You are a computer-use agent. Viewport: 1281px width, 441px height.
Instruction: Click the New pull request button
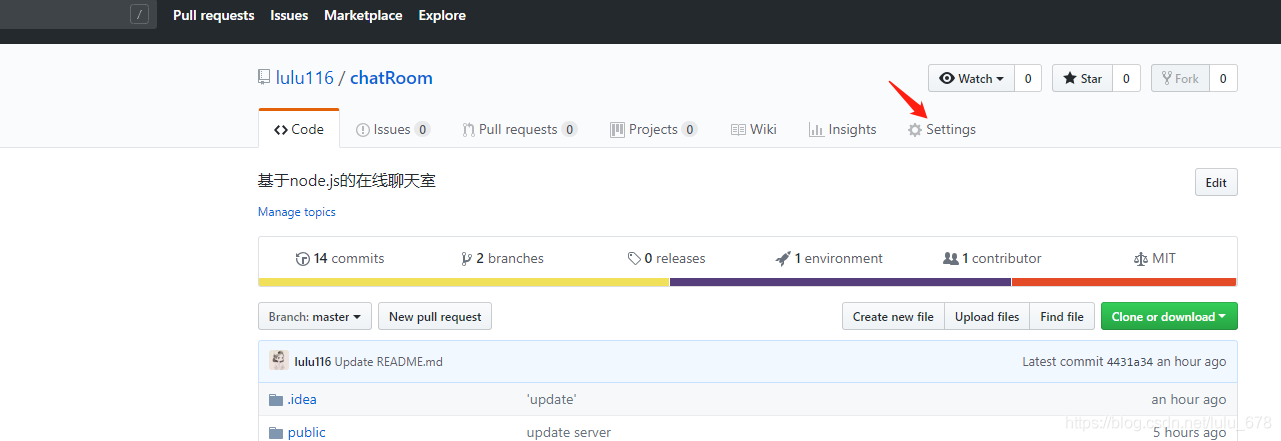435,317
